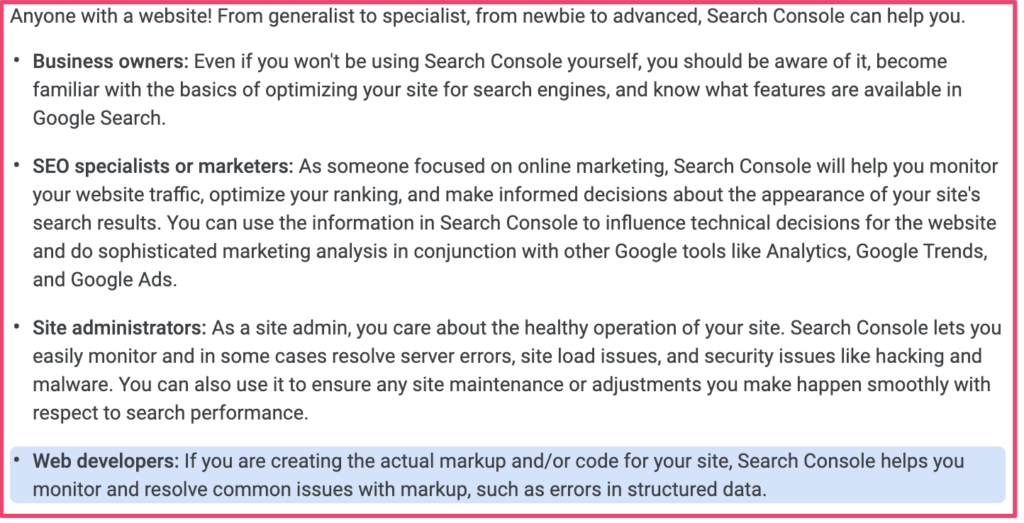Click the 'Google Trends,' text

click(x=921, y=251)
